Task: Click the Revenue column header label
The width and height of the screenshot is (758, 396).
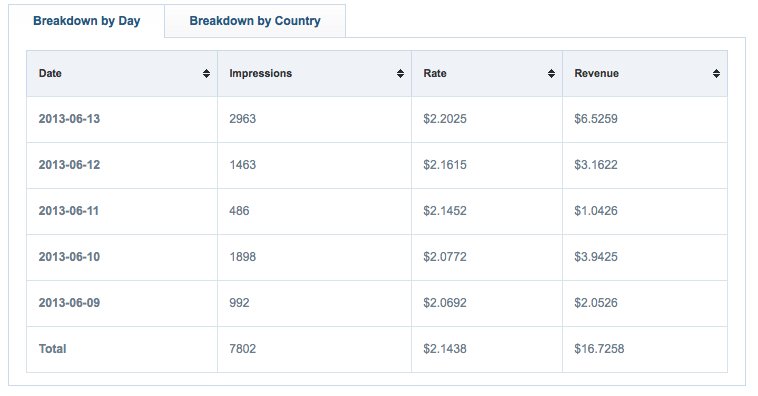Action: (x=597, y=73)
